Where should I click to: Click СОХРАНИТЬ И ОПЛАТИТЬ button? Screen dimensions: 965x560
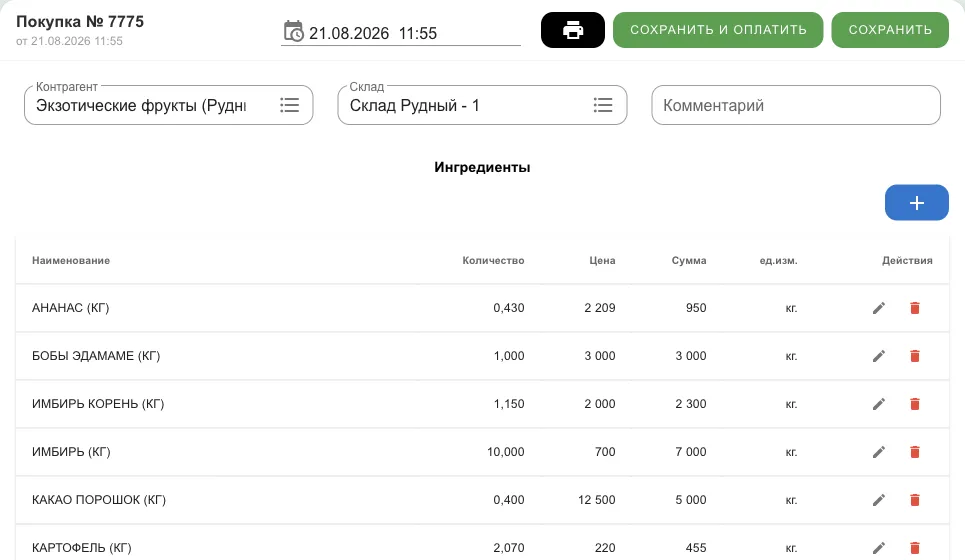[x=718, y=30]
